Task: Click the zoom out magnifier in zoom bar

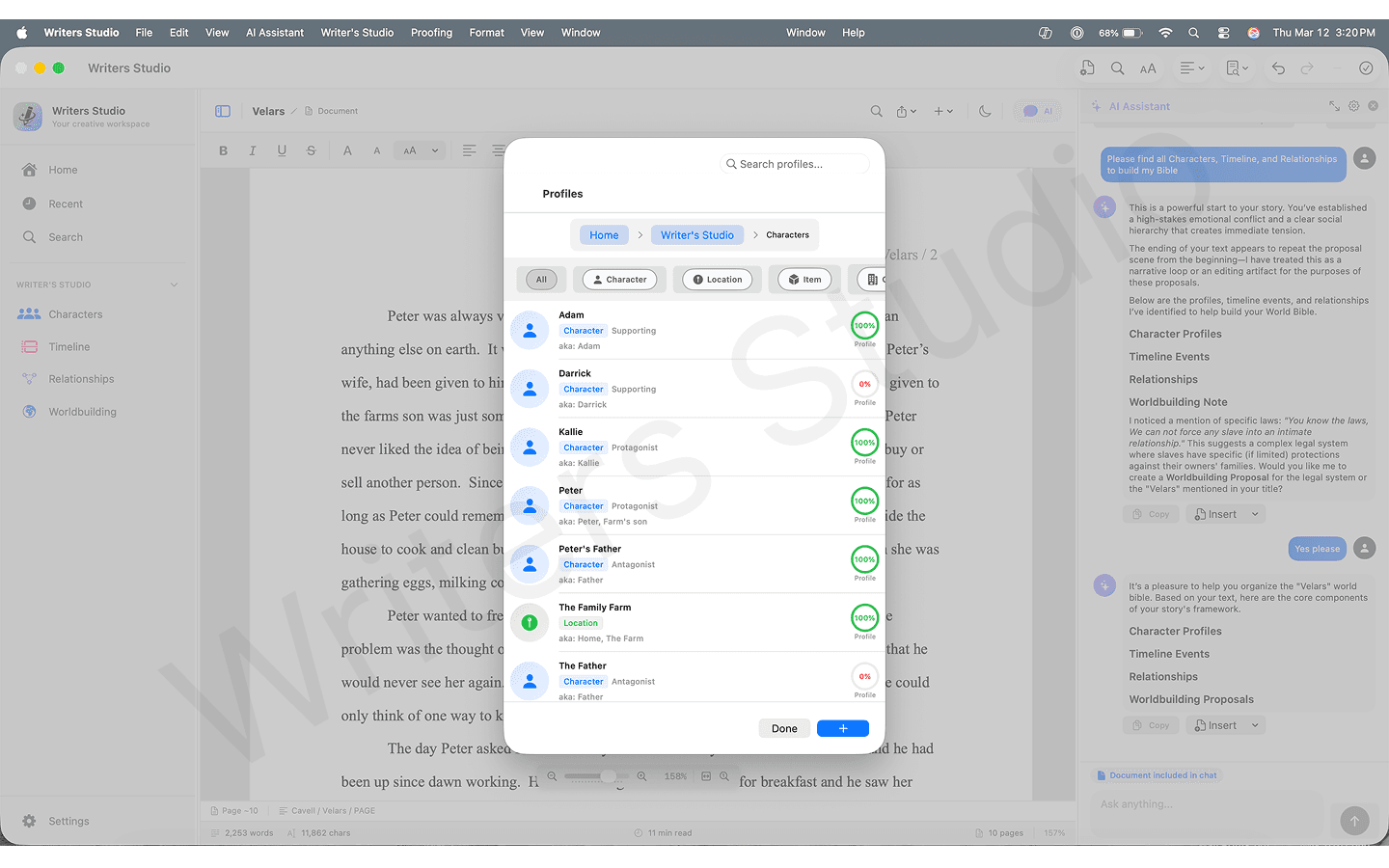Action: pos(552,775)
